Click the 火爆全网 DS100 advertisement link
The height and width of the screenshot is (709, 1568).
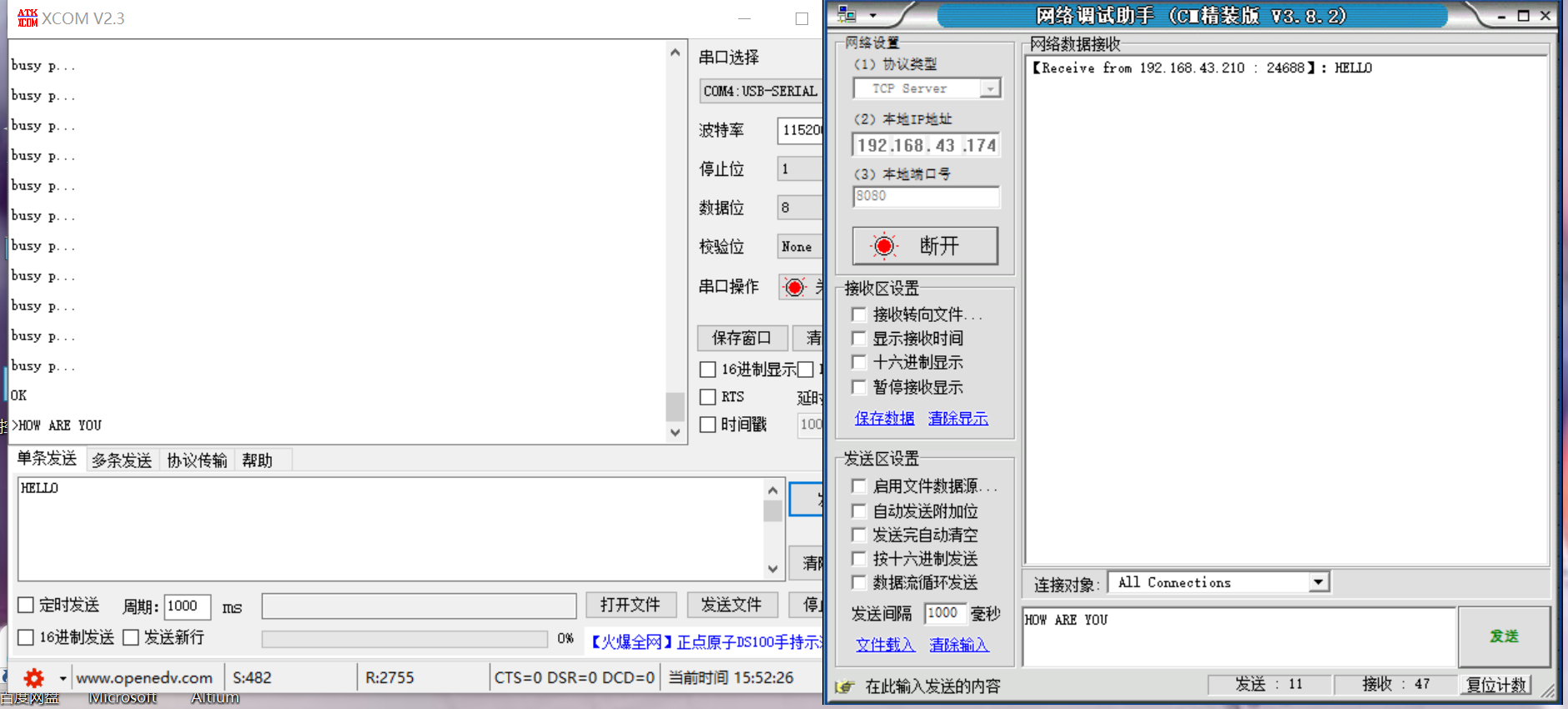tap(706, 641)
